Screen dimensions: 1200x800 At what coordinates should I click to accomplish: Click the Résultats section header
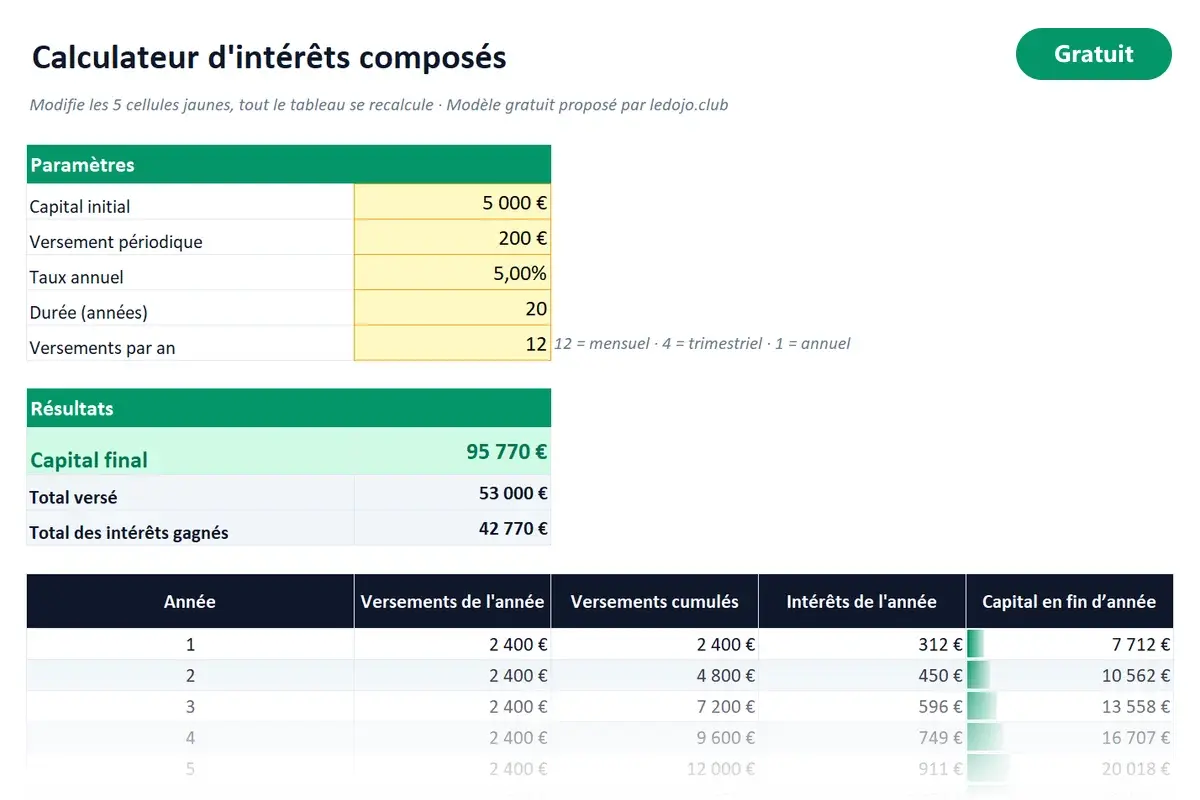[289, 408]
